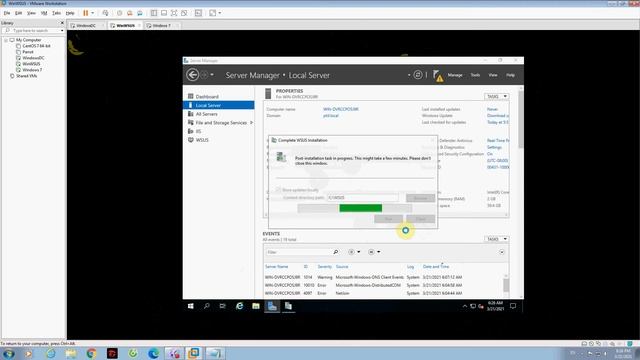Screen dimensions: 640x360
Task: Click the console view icon in toolbar
Action: point(198,13)
